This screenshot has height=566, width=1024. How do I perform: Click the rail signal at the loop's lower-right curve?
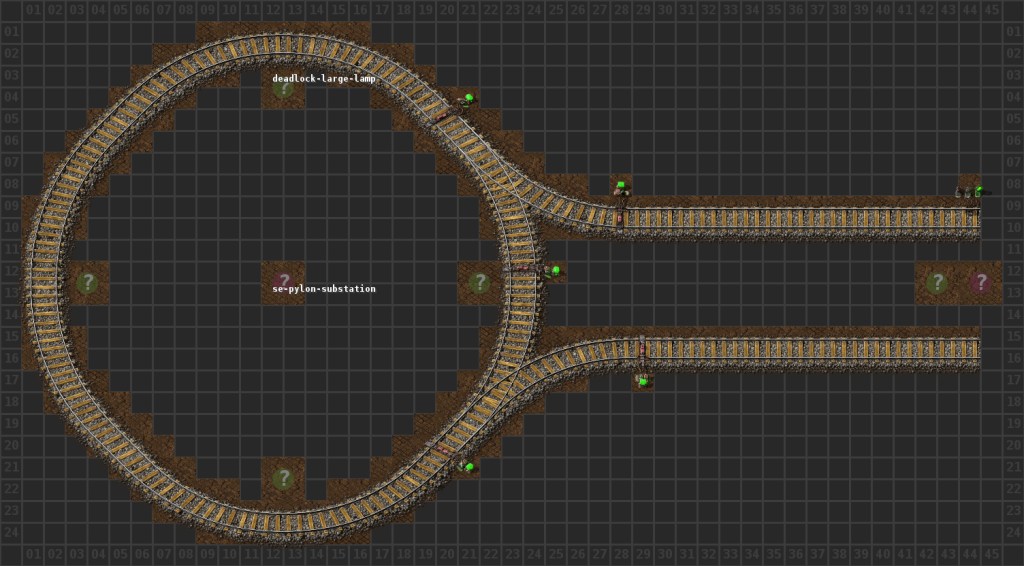pyautogui.click(x=466, y=467)
